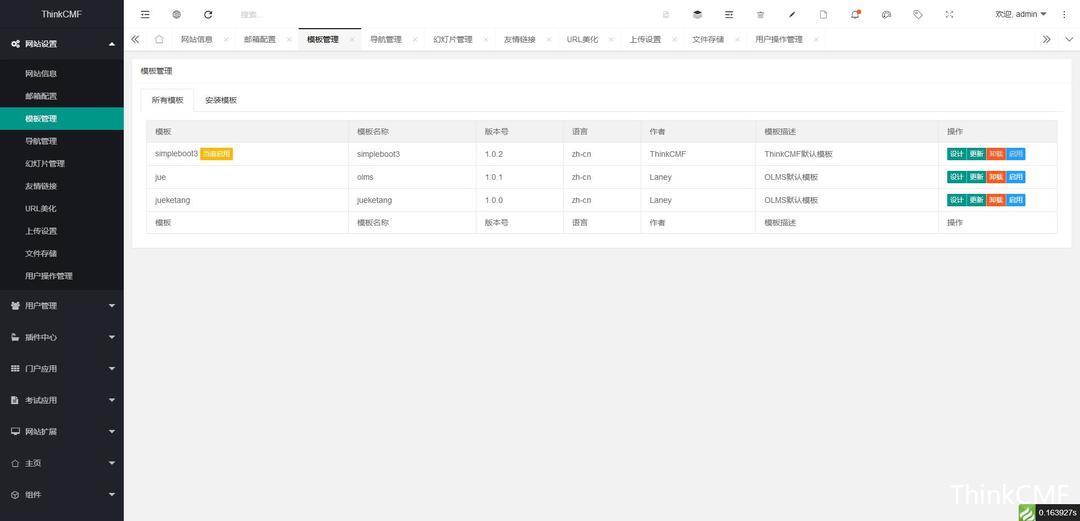The image size is (1080, 521).
Task: Toggle sidebar with the menu fold icon
Action: click(x=145, y=14)
